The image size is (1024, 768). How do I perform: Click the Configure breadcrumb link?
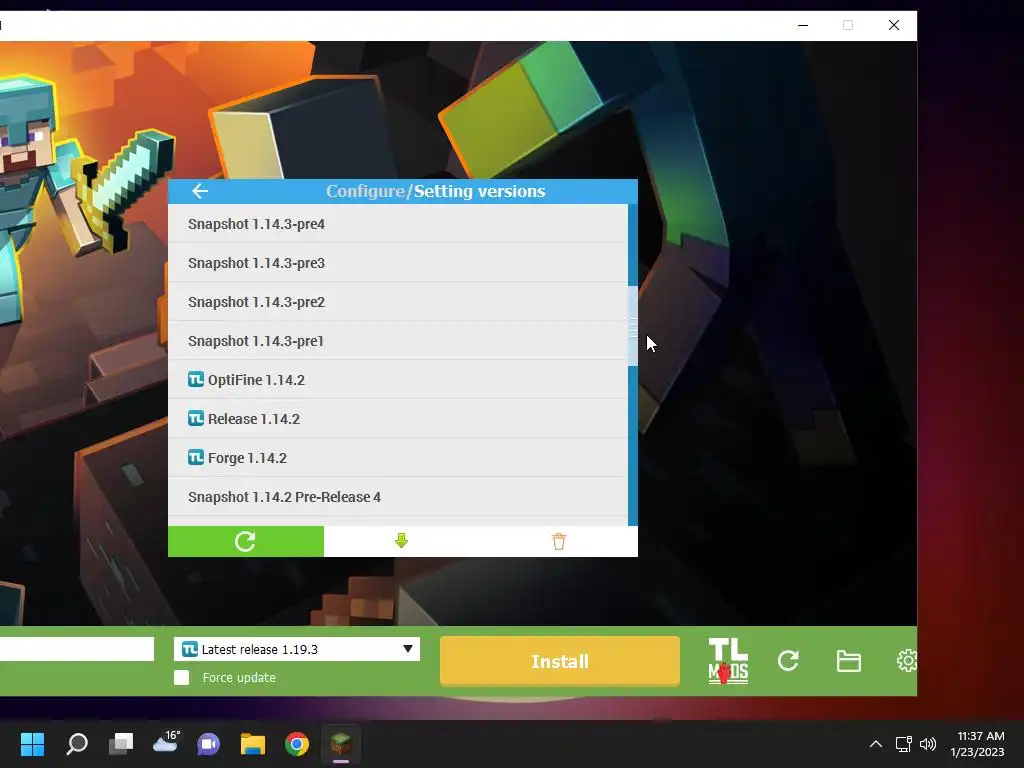[x=365, y=191]
